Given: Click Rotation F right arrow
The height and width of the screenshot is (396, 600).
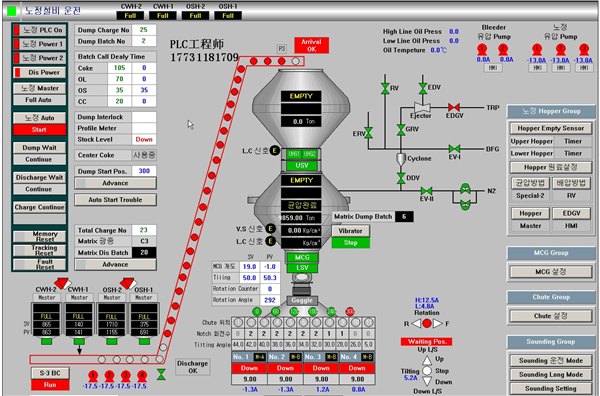Looking at the screenshot, I should [437, 324].
